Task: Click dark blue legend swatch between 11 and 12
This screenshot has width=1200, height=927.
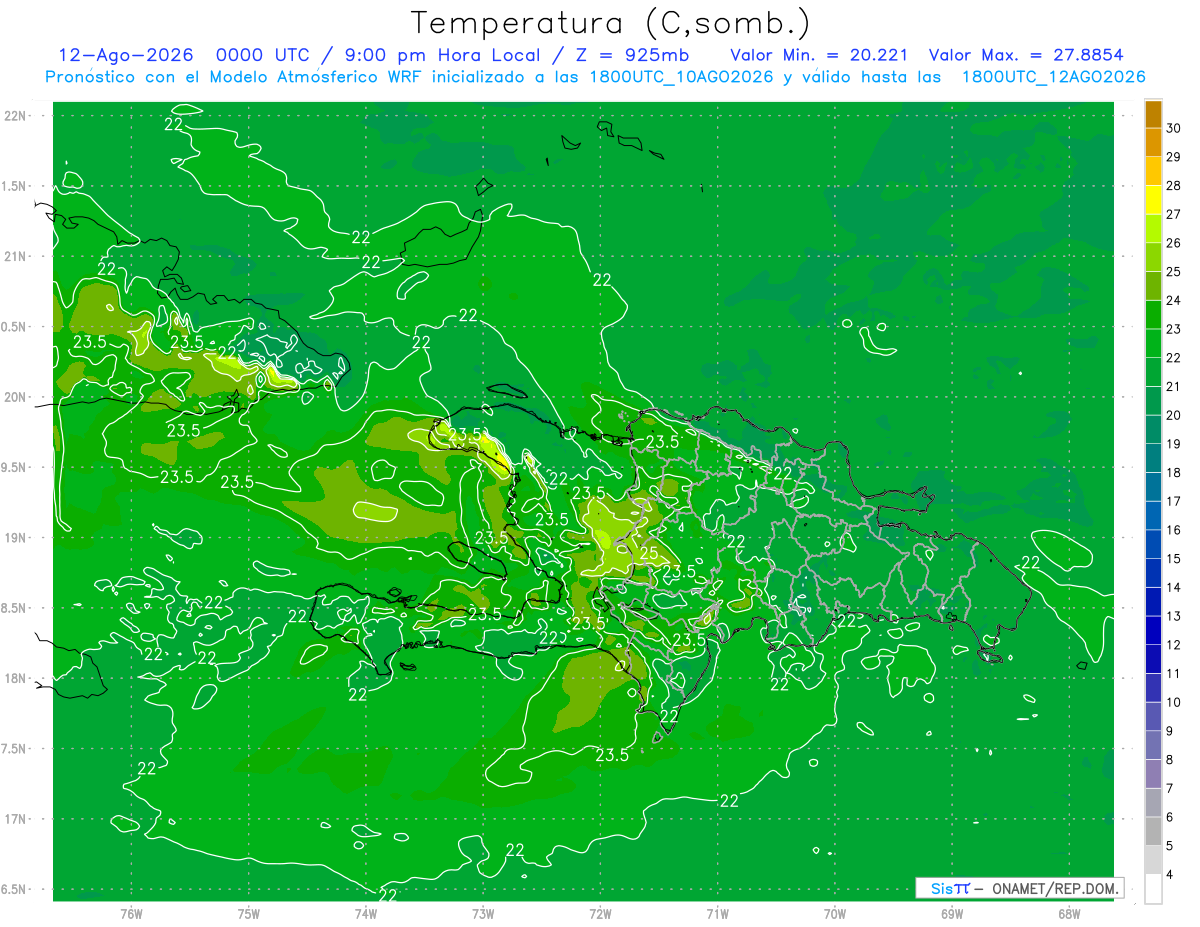Action: (1153, 659)
